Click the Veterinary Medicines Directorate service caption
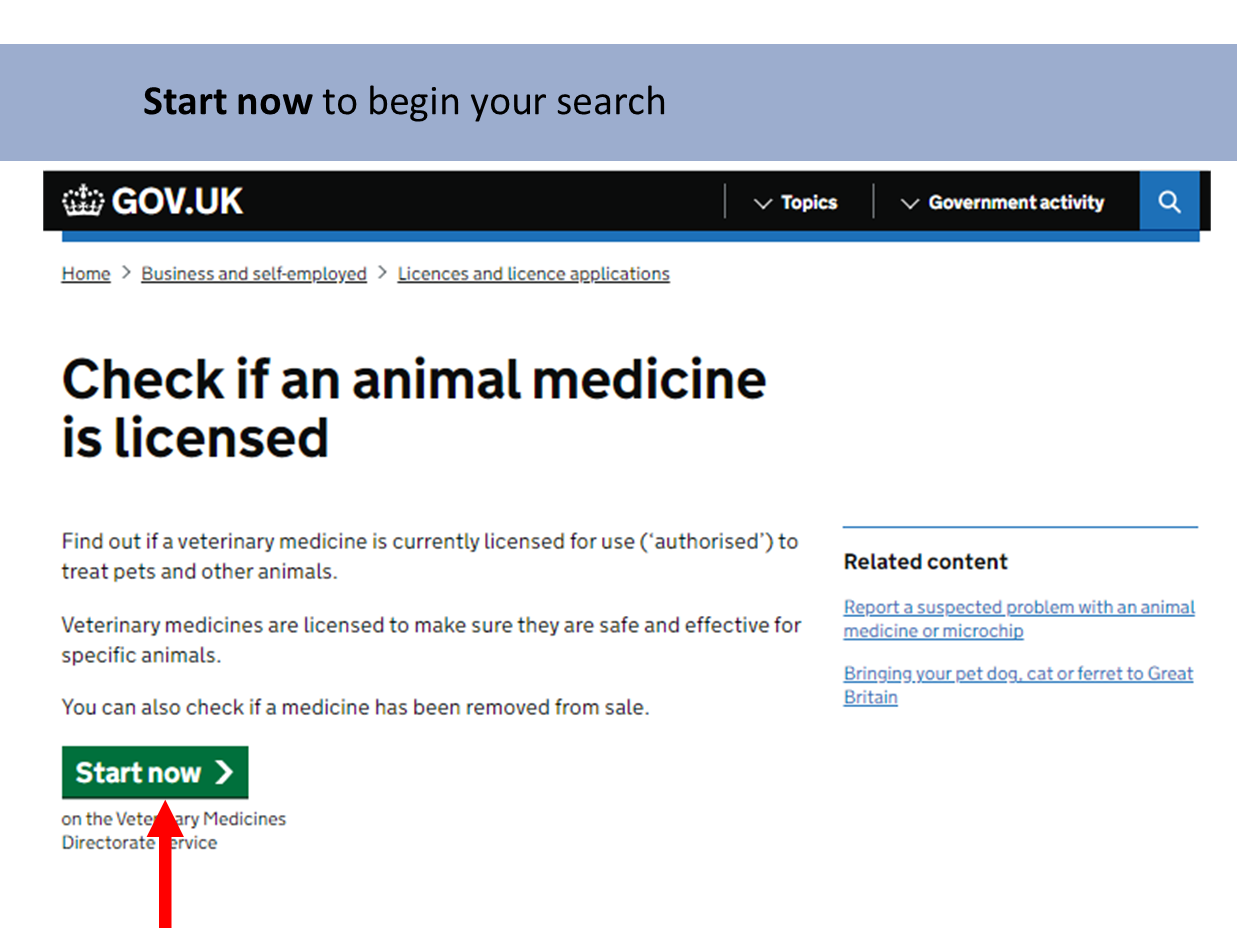This screenshot has width=1237, height=928. 174,830
